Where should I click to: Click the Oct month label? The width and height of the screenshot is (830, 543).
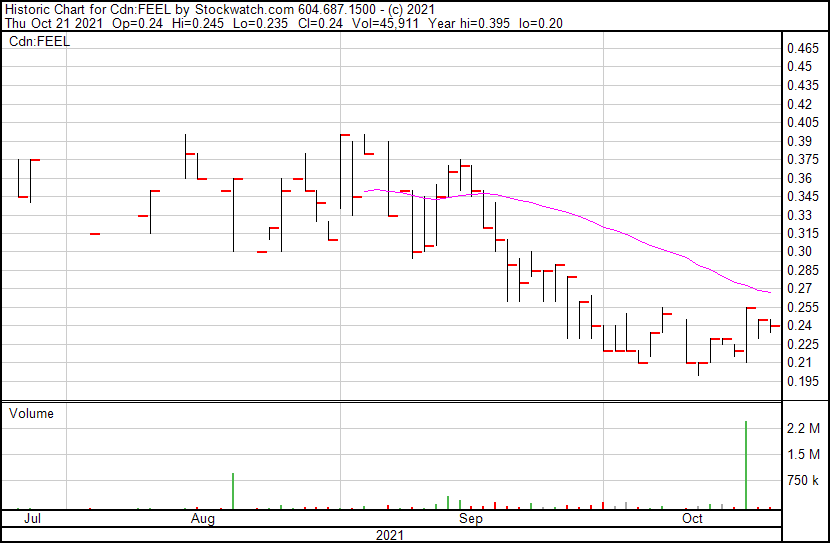tap(692, 518)
